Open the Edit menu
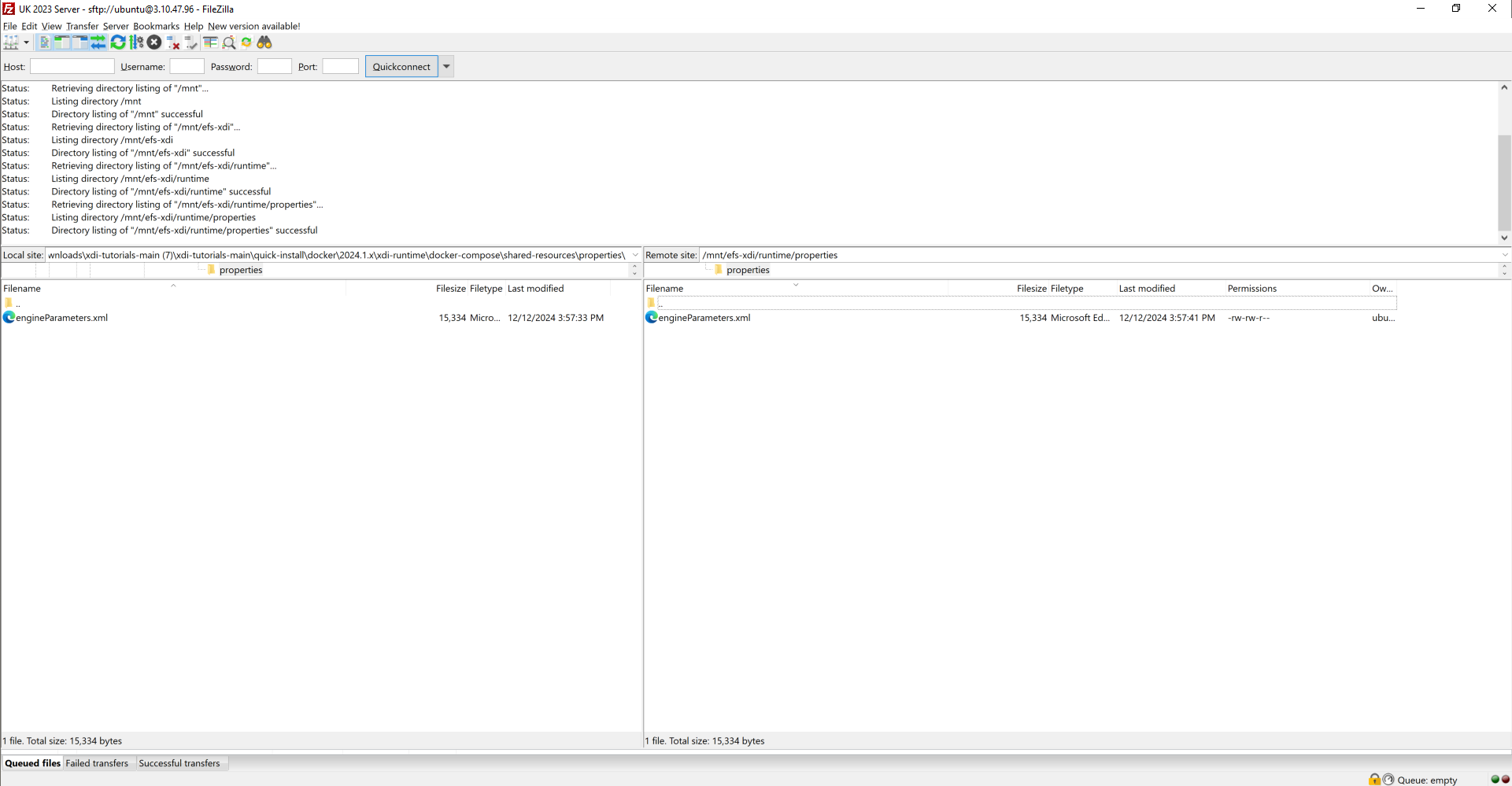 pyautogui.click(x=29, y=26)
